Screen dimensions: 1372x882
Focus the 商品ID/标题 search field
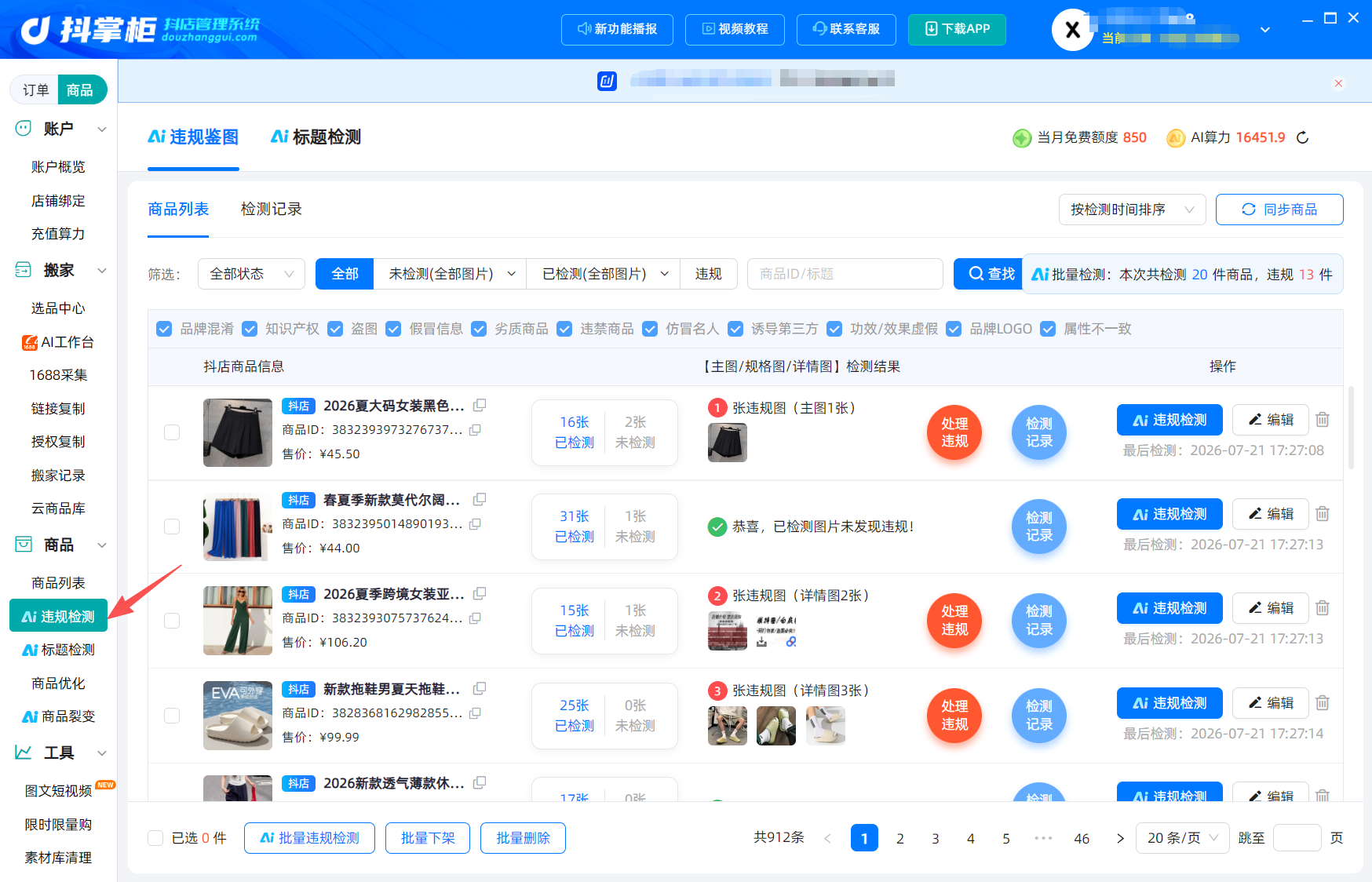point(845,274)
